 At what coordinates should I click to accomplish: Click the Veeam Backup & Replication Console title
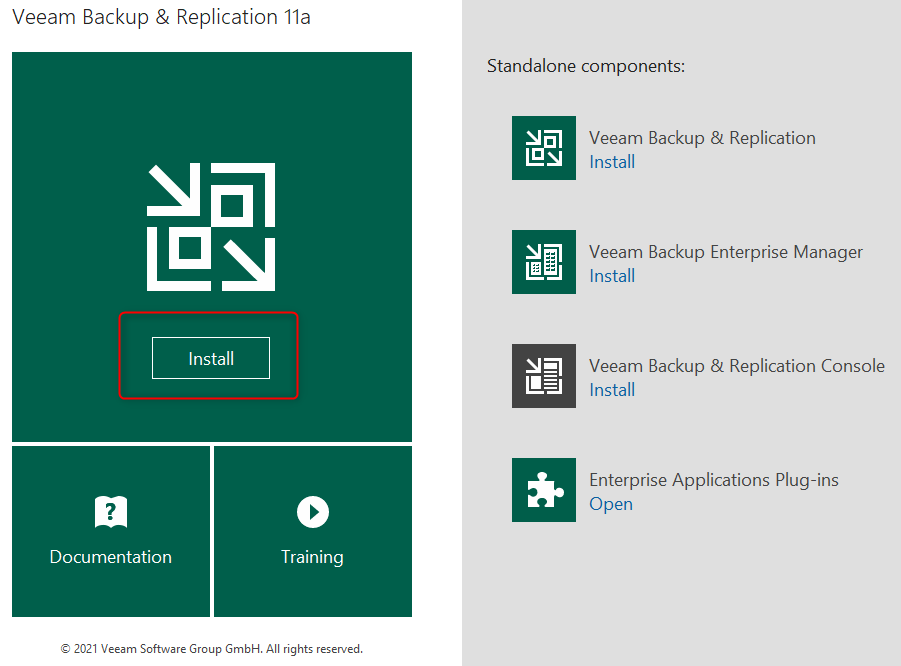click(737, 366)
